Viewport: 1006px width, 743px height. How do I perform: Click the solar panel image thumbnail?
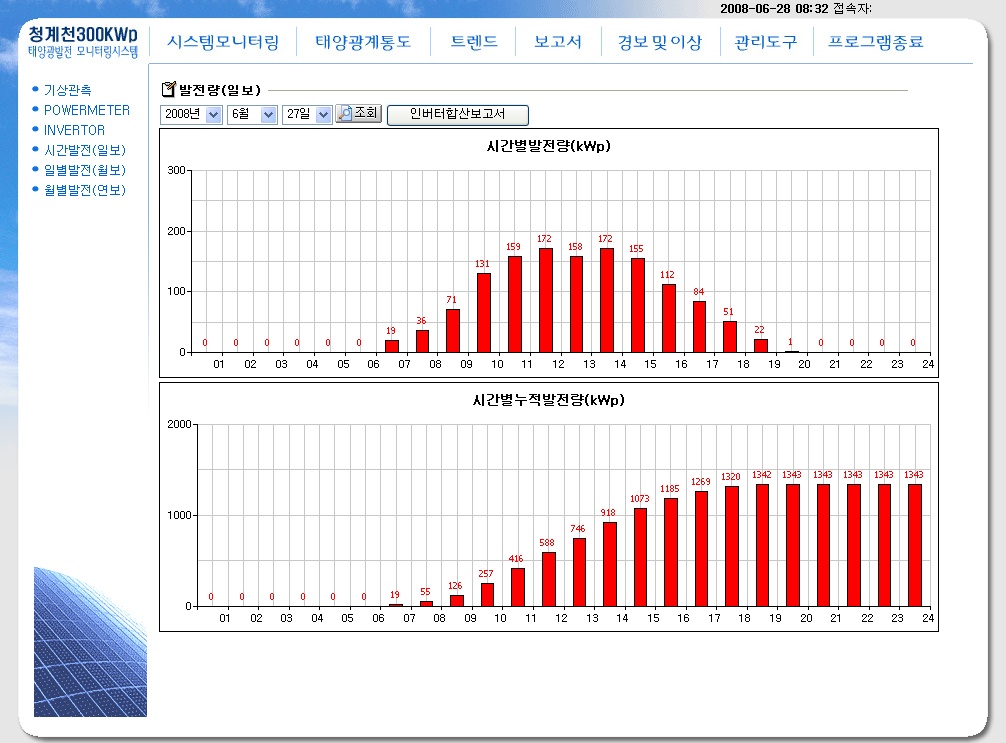pos(90,641)
